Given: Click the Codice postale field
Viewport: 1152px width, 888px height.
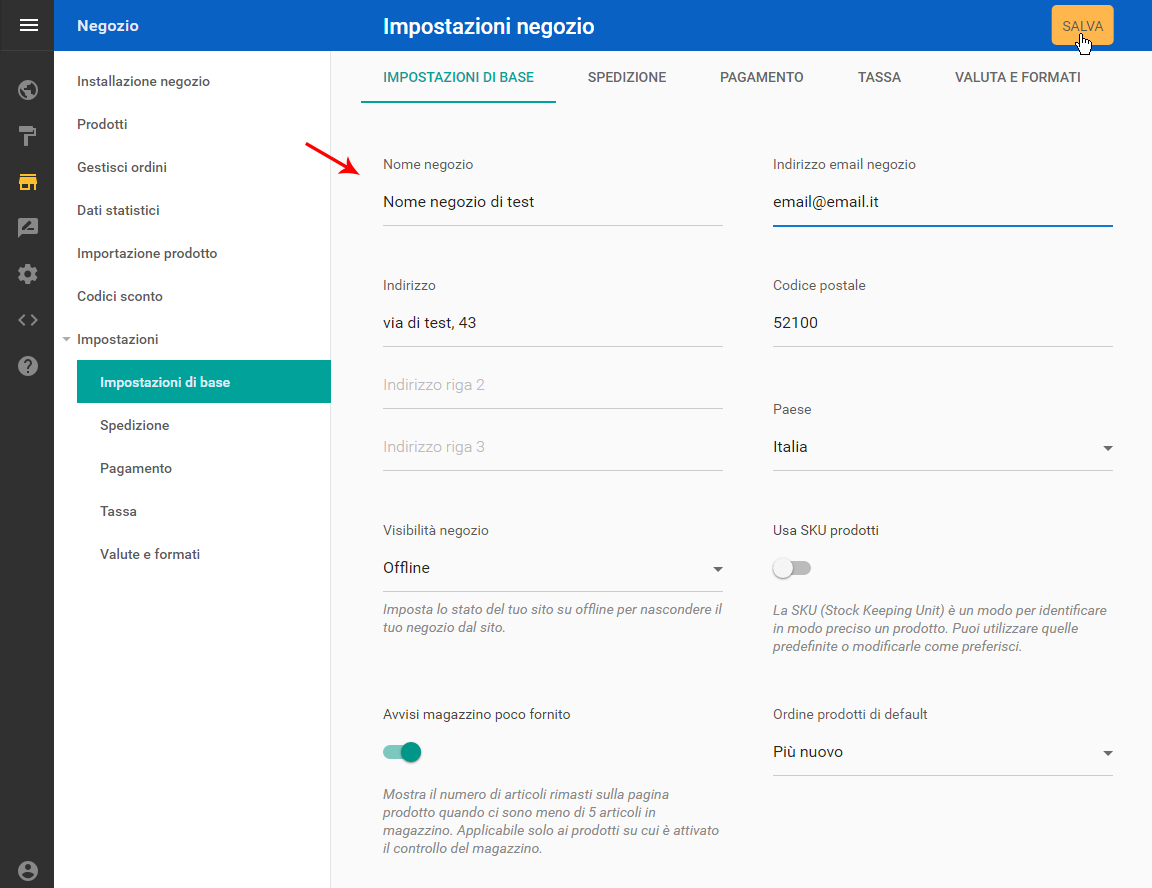Looking at the screenshot, I should click(x=943, y=323).
